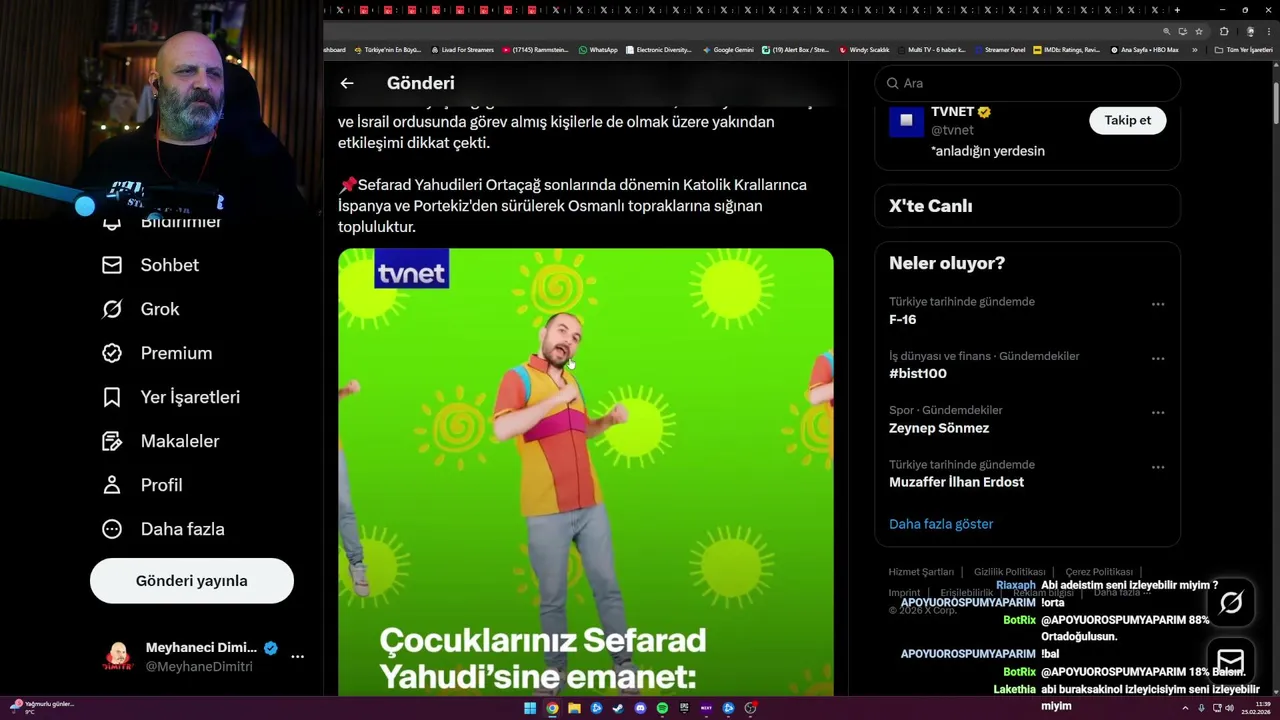
Task: Click the Daha fazla circle-dots icon
Action: (x=112, y=529)
